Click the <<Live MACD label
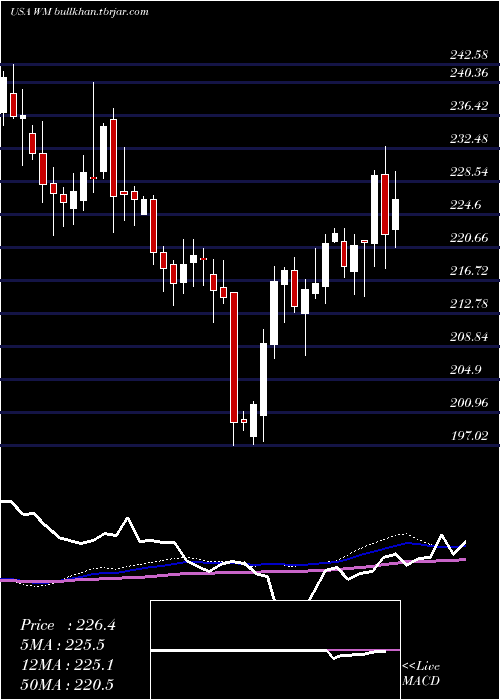 (x=421, y=673)
